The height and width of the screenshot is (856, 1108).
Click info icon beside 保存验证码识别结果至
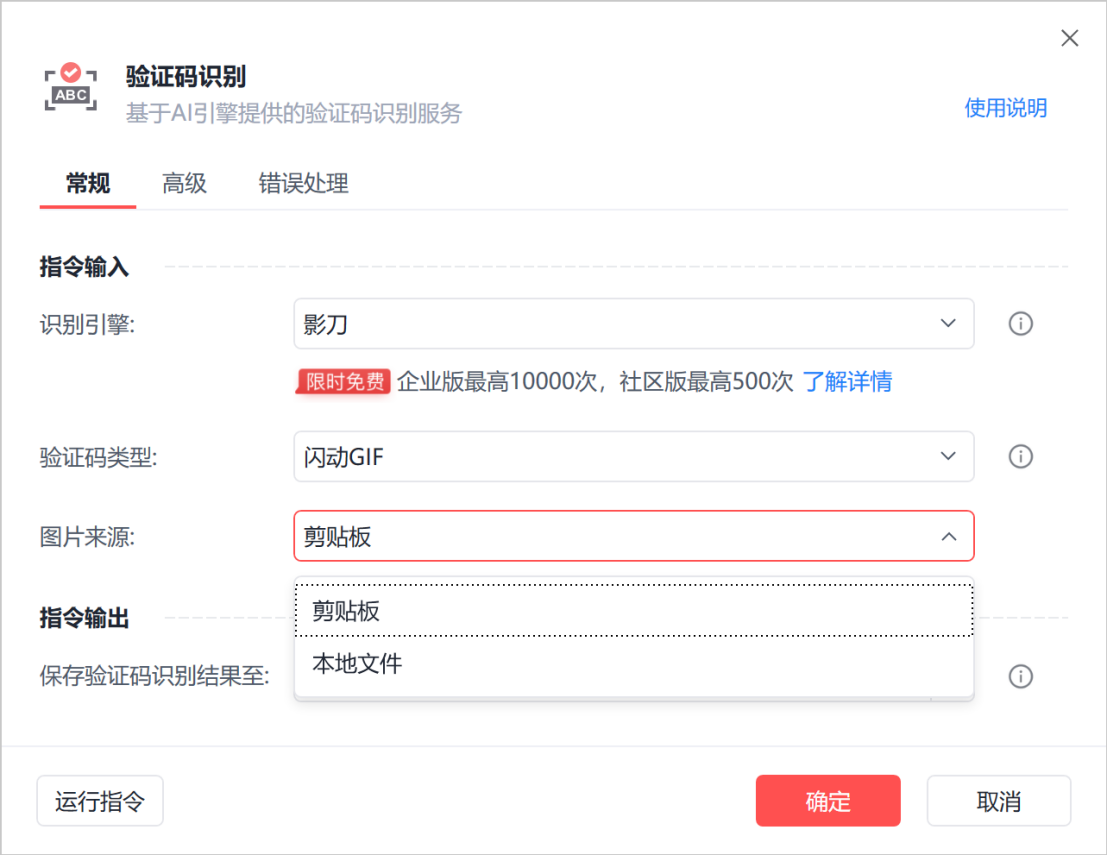coord(1020,677)
